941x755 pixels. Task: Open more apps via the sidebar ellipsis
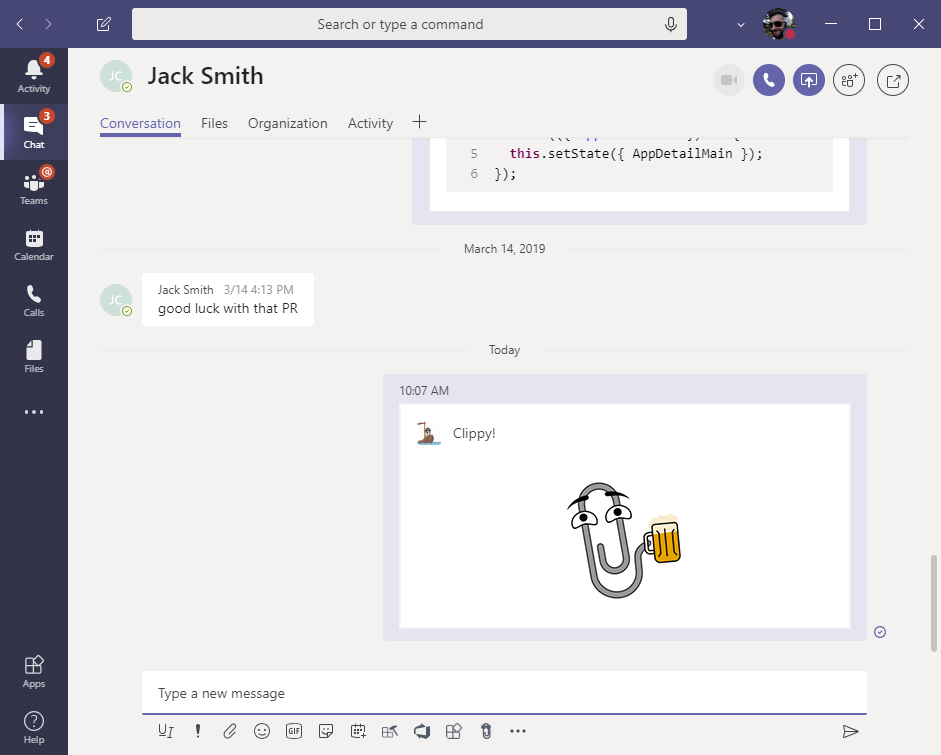coord(33,411)
